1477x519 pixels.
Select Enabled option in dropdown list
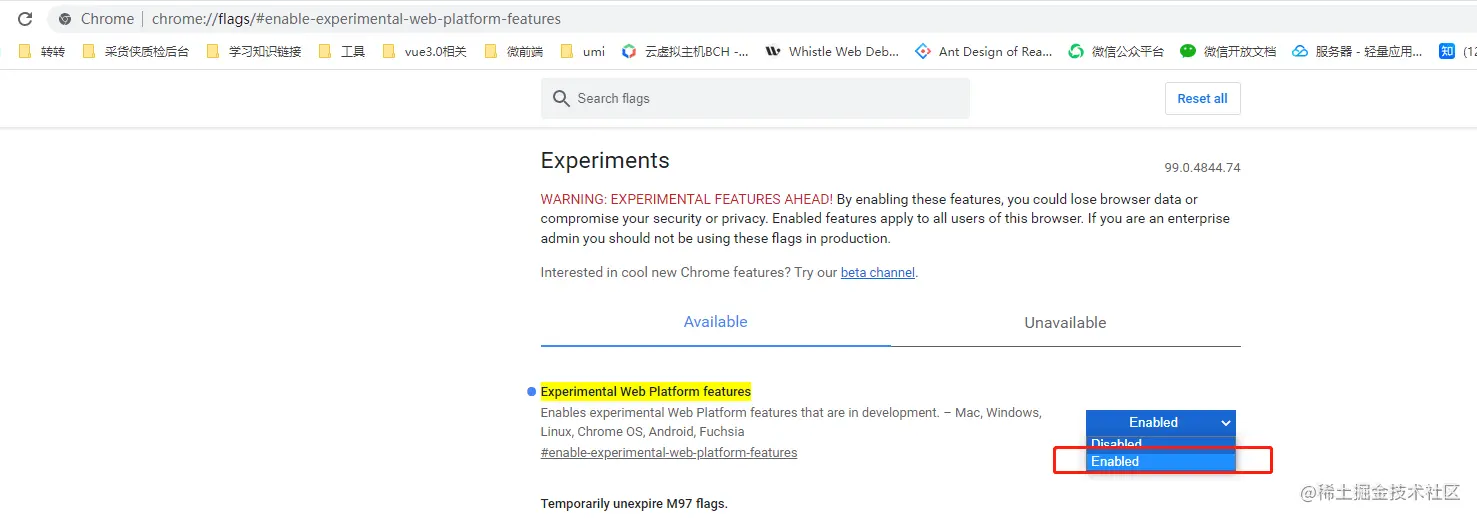[x=1160, y=461]
